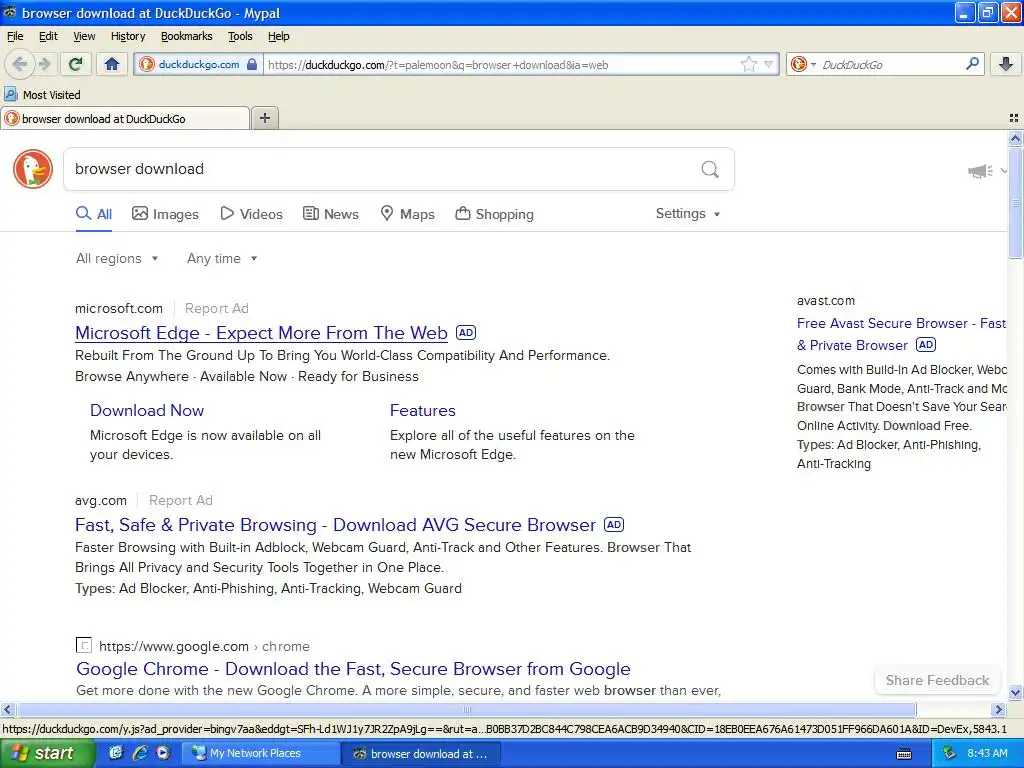The image size is (1024, 768).
Task: Report the microsoft.com ad
Action: point(216,308)
